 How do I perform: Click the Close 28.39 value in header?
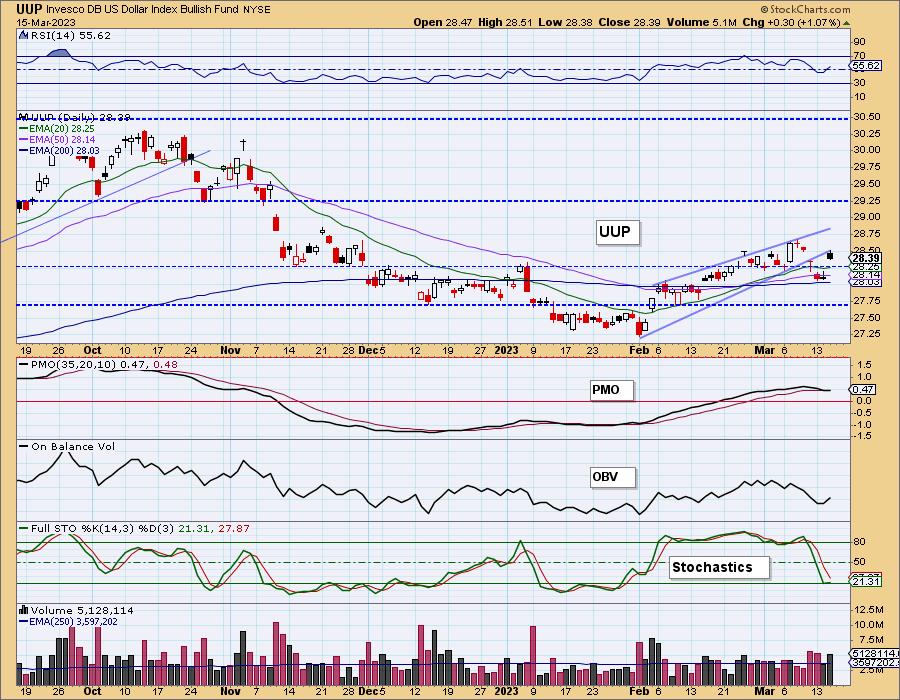(x=629, y=22)
